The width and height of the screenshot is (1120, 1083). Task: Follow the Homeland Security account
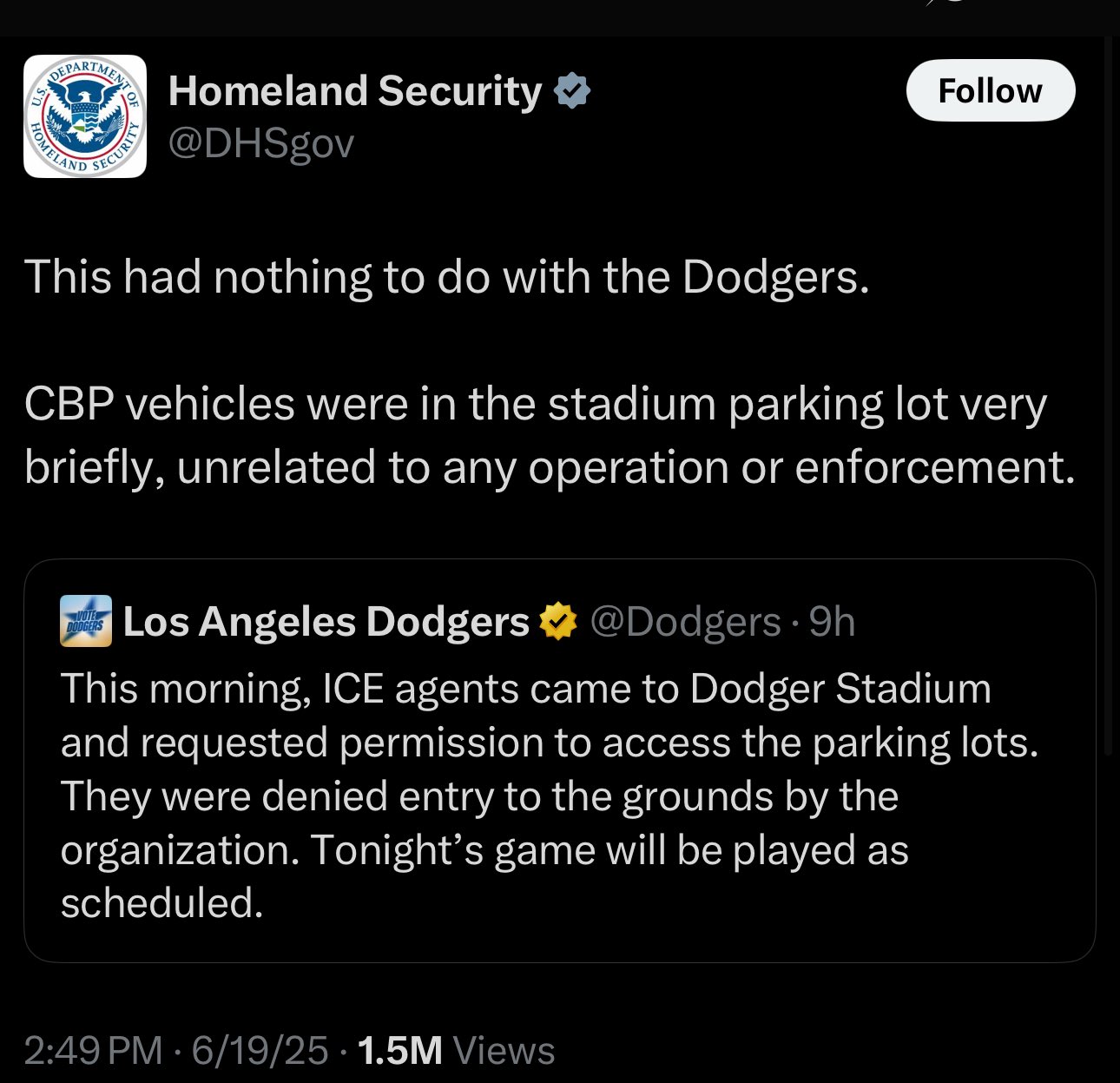991,90
